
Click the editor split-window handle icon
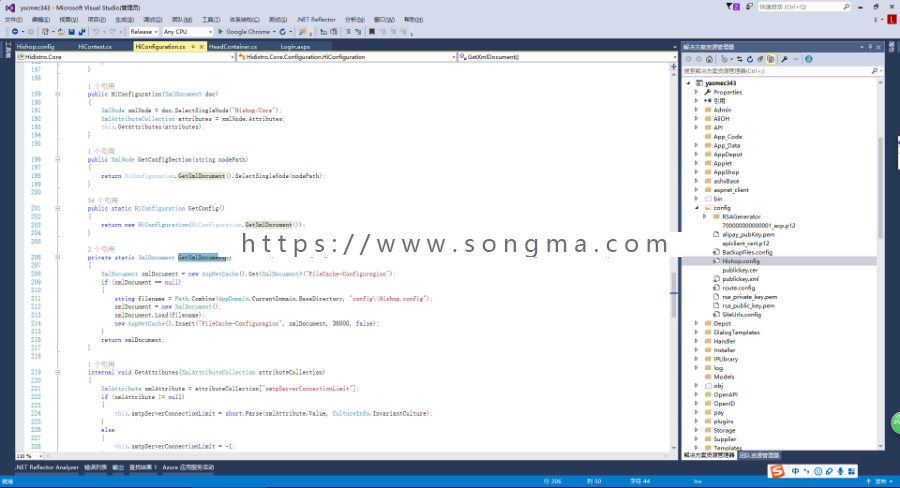point(674,67)
